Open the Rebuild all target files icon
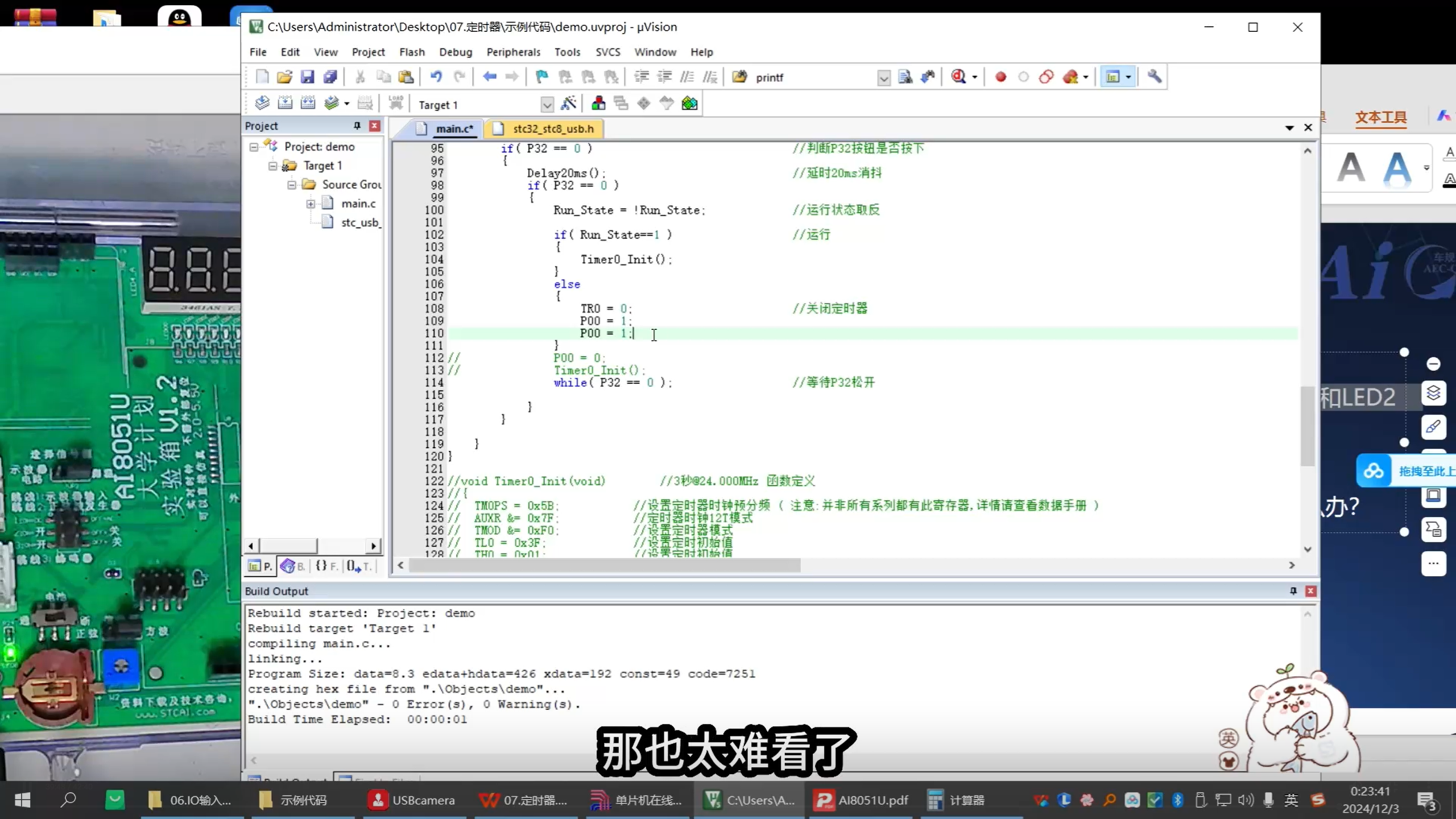Image resolution: width=1456 pixels, height=819 pixels. coord(308,103)
